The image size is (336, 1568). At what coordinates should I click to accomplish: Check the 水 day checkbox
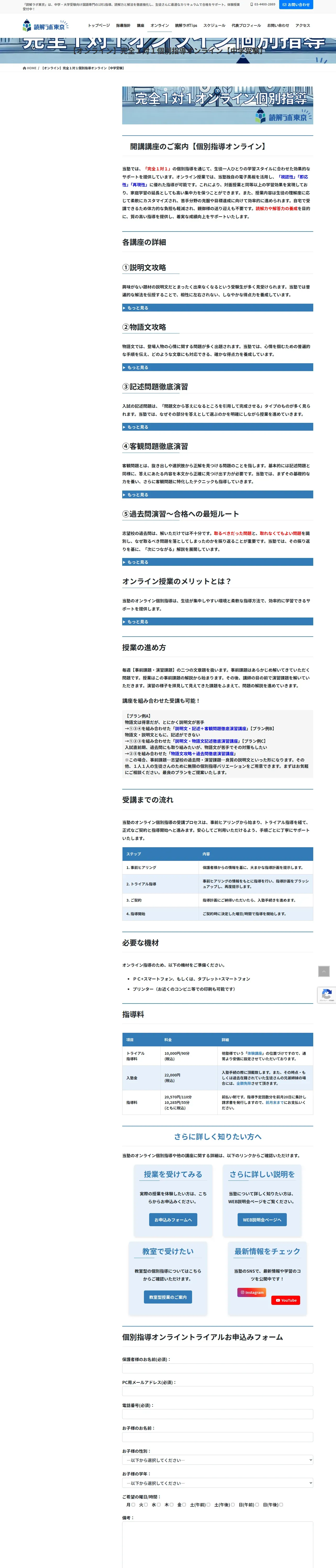pyautogui.click(x=159, y=1505)
